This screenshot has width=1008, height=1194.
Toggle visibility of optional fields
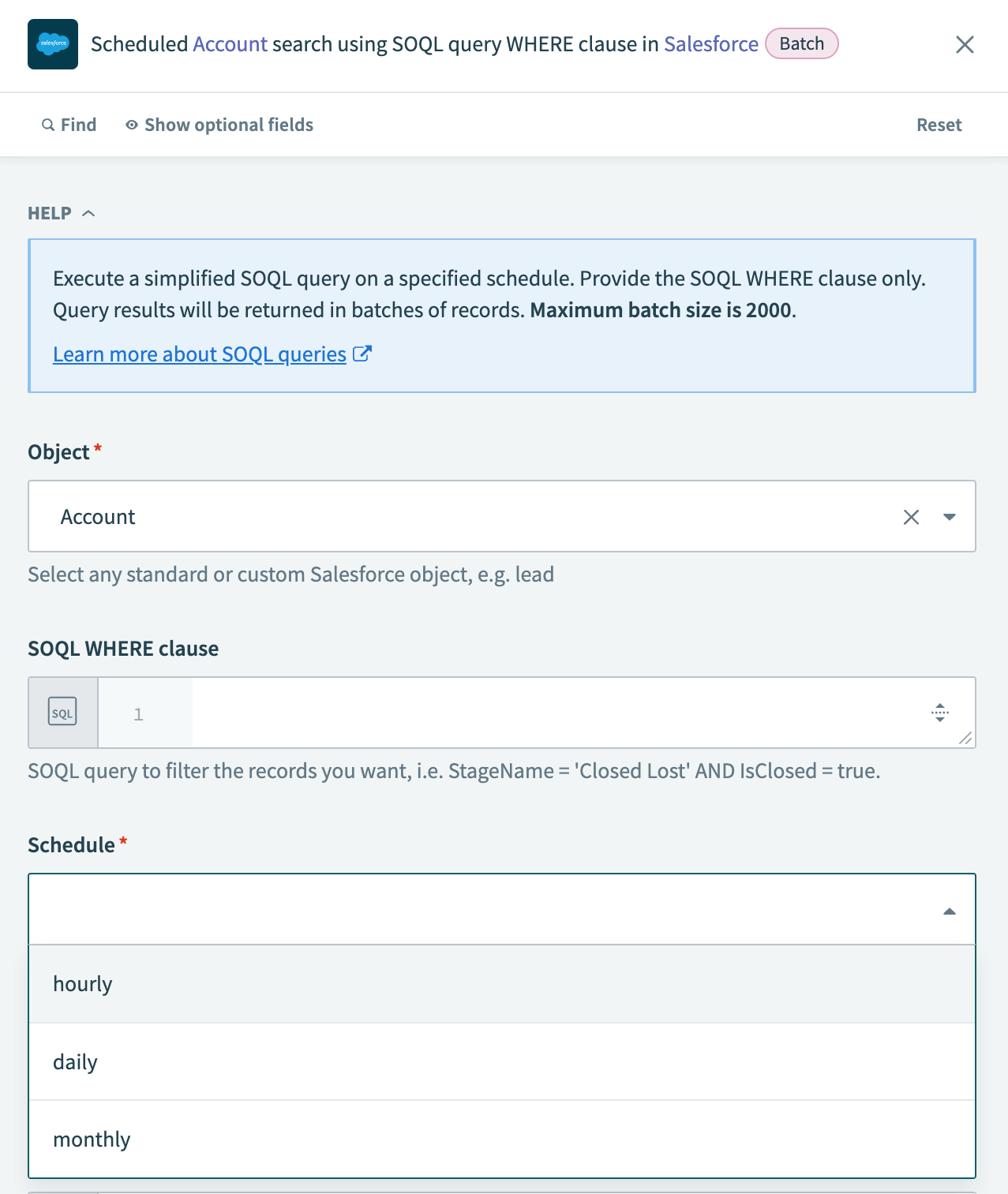(228, 125)
